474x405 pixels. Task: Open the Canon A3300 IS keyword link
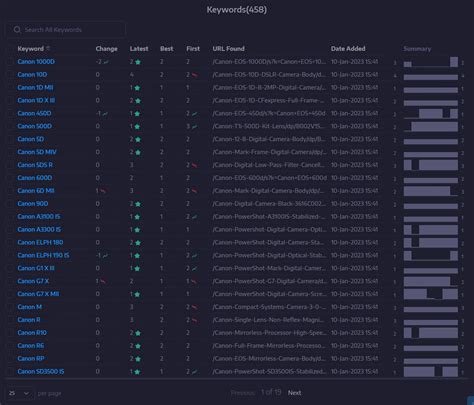[x=39, y=229]
